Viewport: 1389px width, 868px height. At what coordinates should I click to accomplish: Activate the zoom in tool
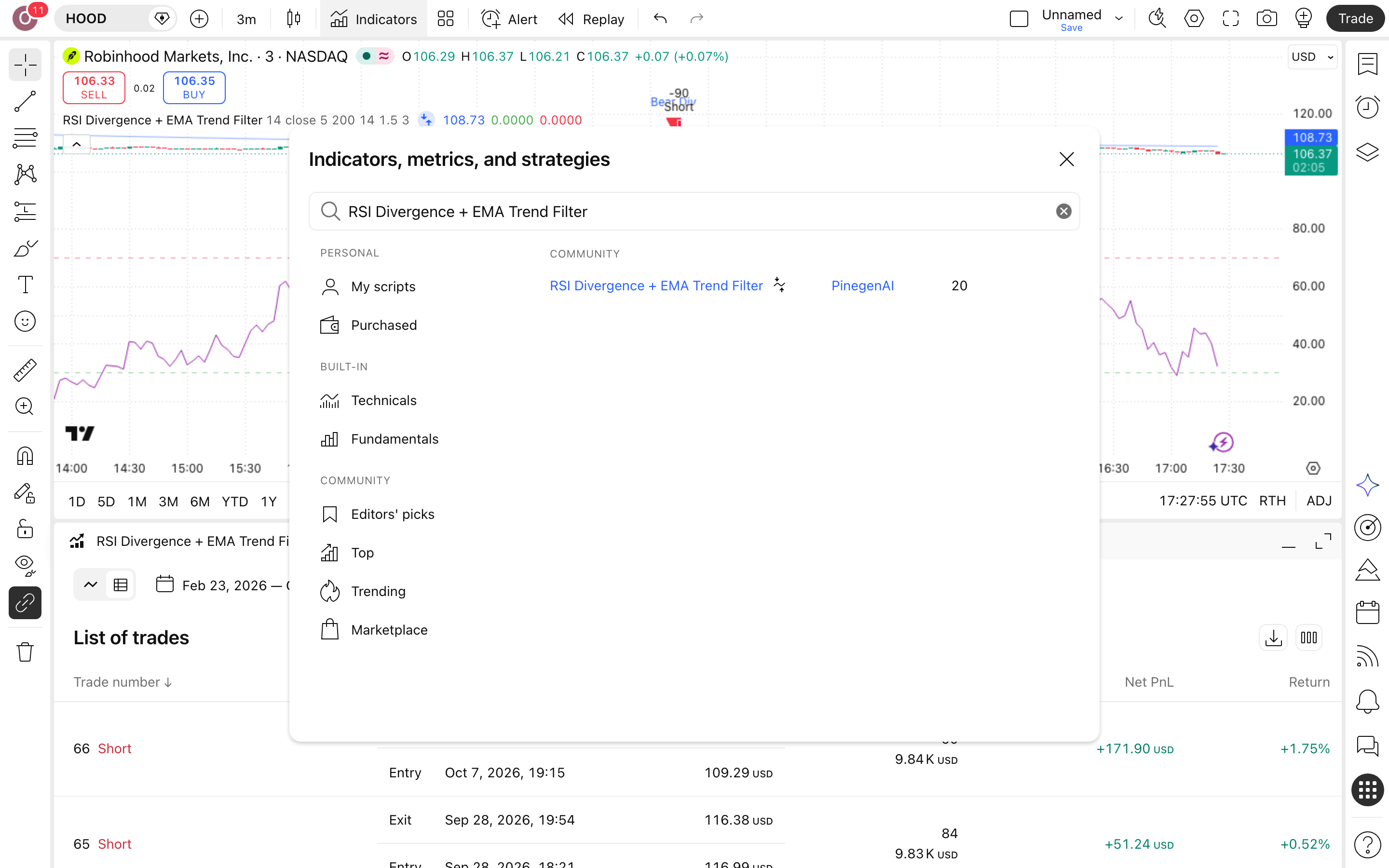[x=25, y=407]
